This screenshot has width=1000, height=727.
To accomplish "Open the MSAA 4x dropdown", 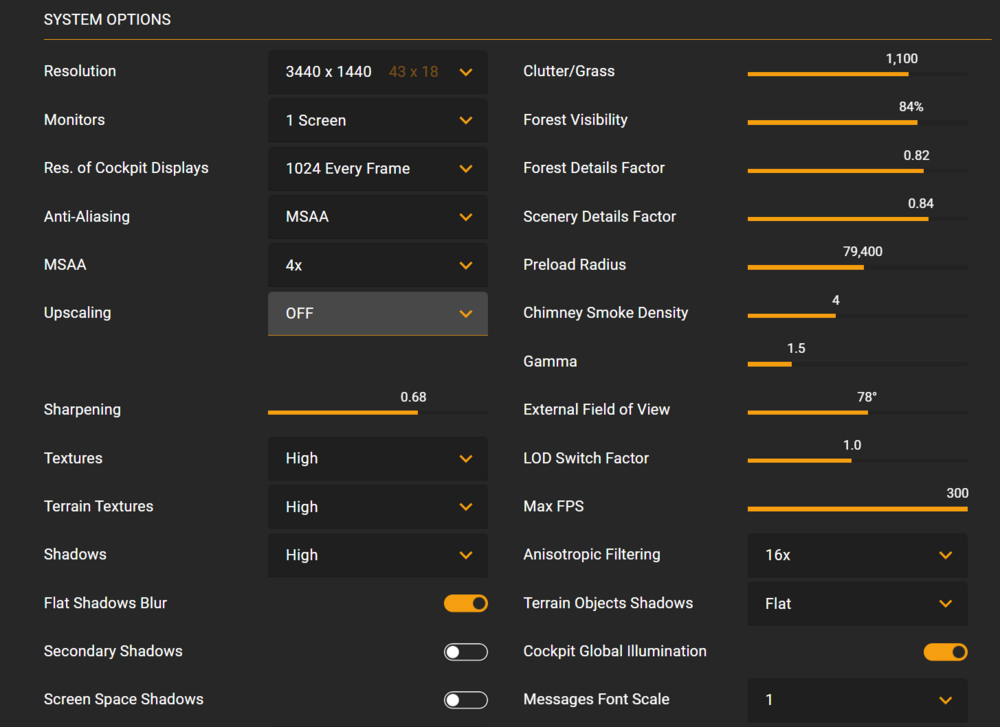I will [377, 265].
